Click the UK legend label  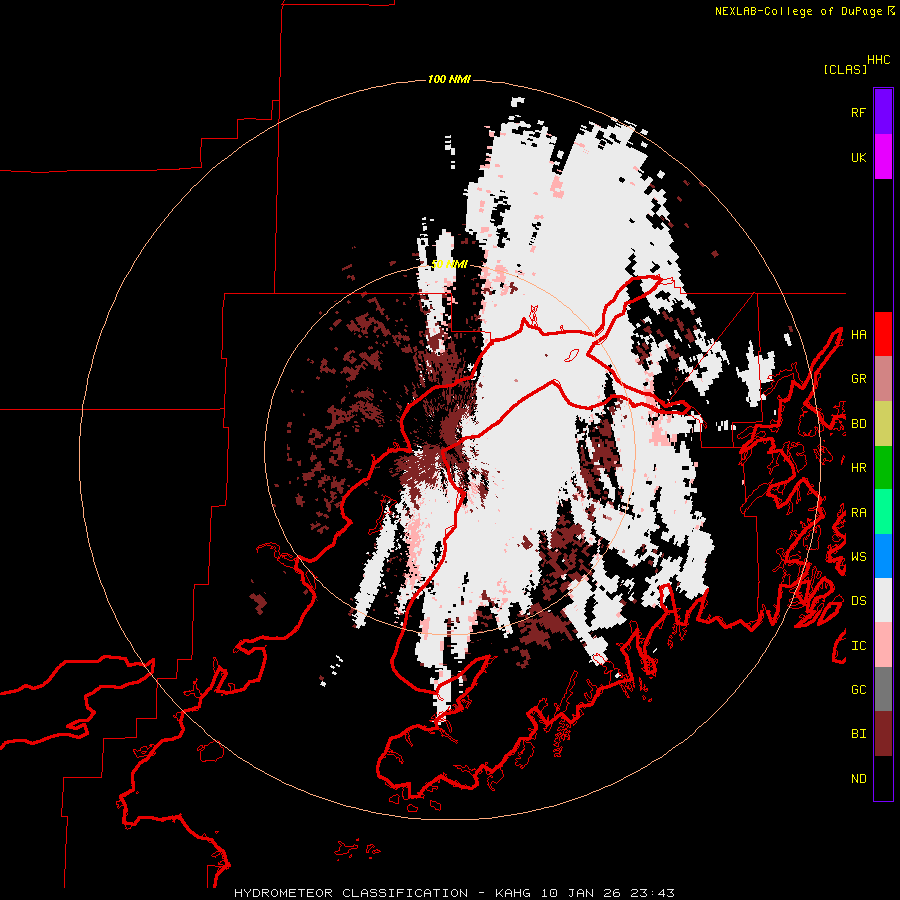point(858,157)
